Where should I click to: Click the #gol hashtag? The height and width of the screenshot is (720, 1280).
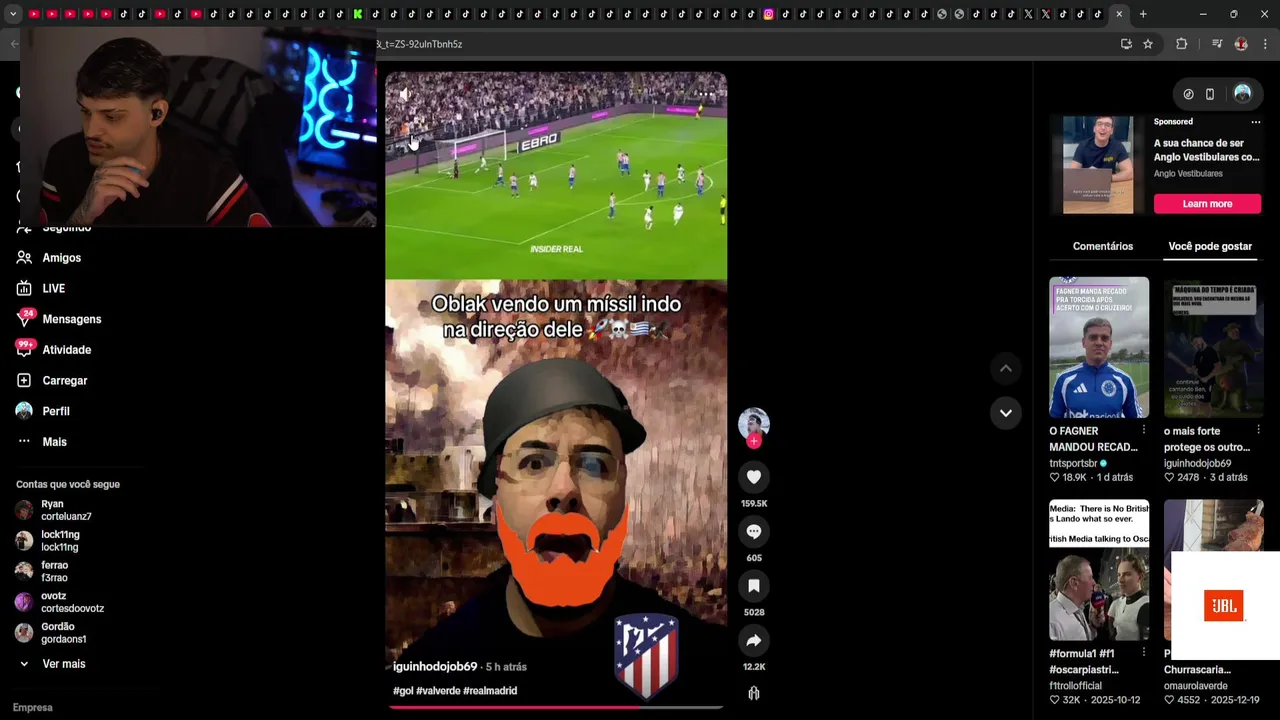(x=403, y=691)
